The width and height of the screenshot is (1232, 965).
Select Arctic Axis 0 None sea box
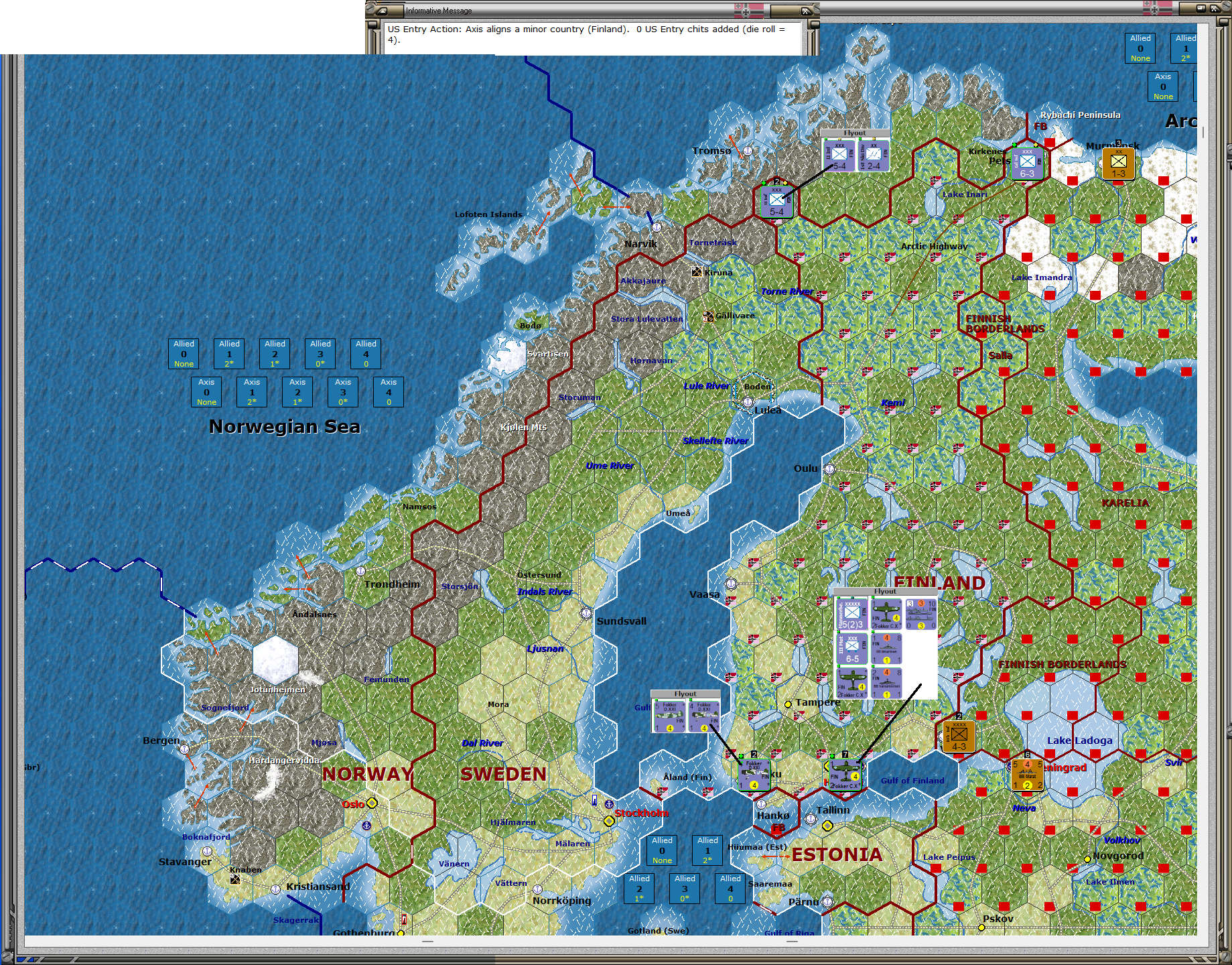[1163, 86]
